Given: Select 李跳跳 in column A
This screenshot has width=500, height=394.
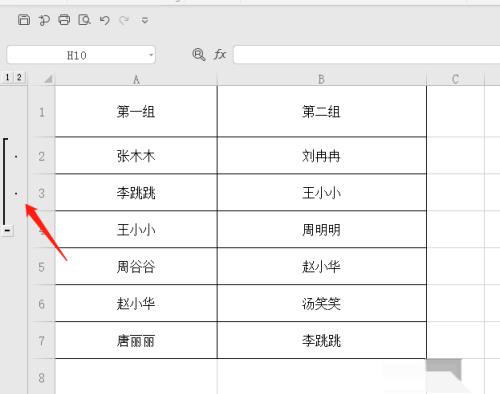Looking at the screenshot, I should click(x=136, y=193).
